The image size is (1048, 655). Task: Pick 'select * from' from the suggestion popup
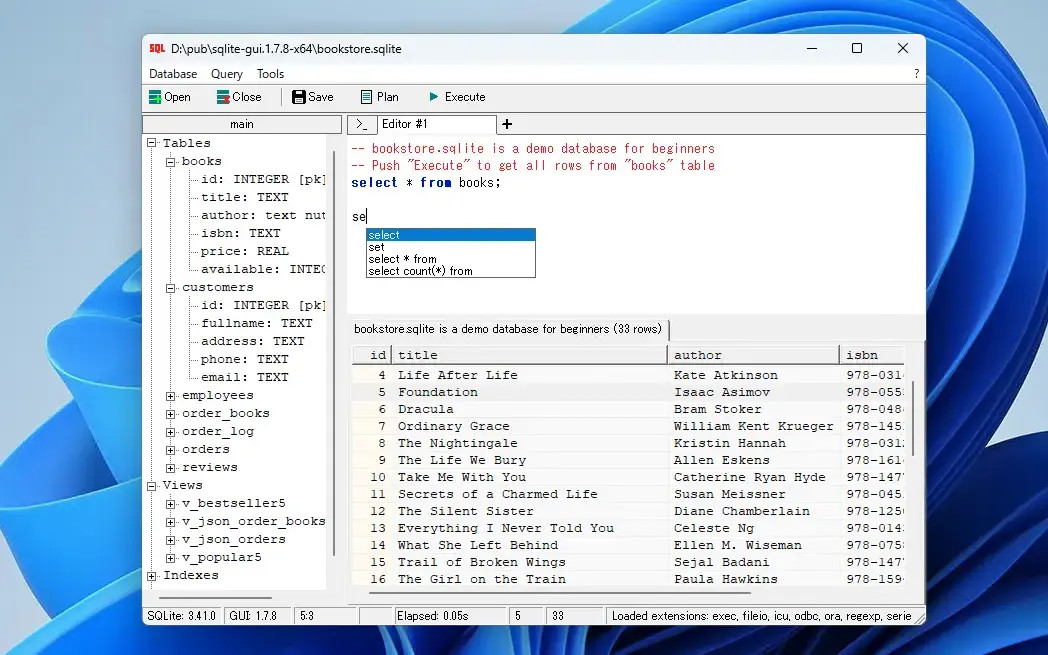point(401,258)
